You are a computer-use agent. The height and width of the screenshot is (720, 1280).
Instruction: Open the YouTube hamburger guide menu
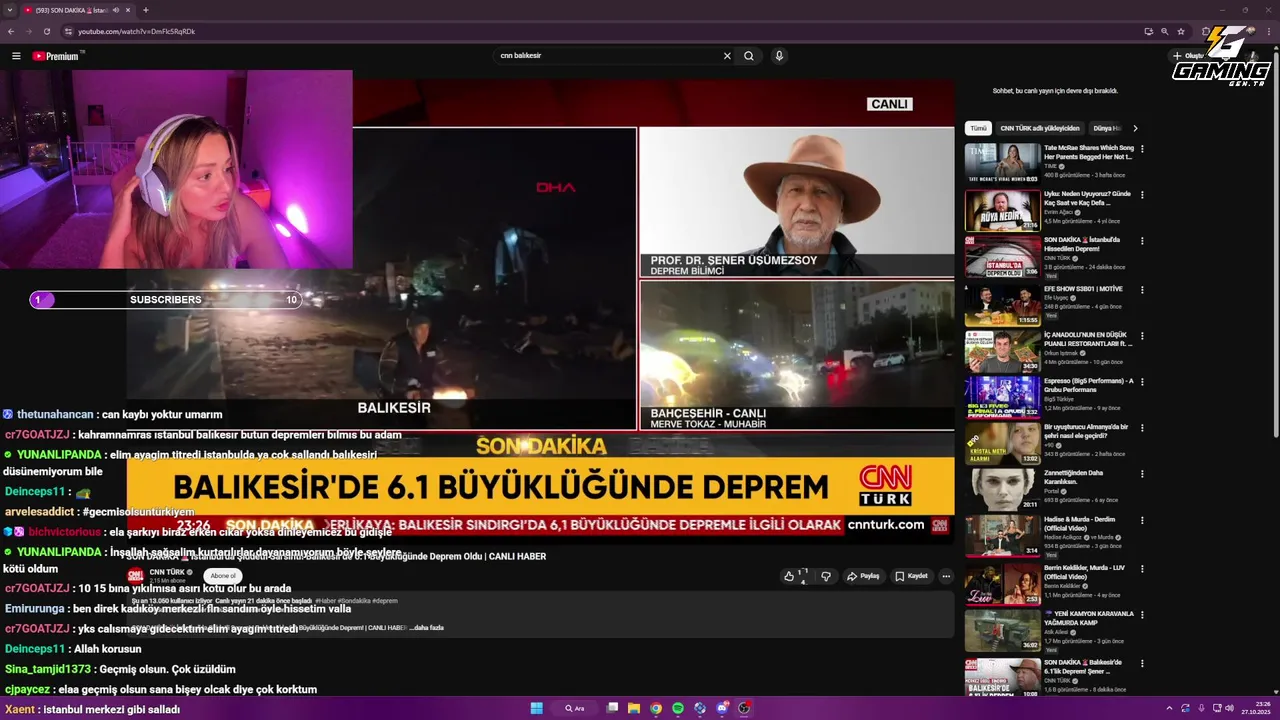click(x=16, y=56)
